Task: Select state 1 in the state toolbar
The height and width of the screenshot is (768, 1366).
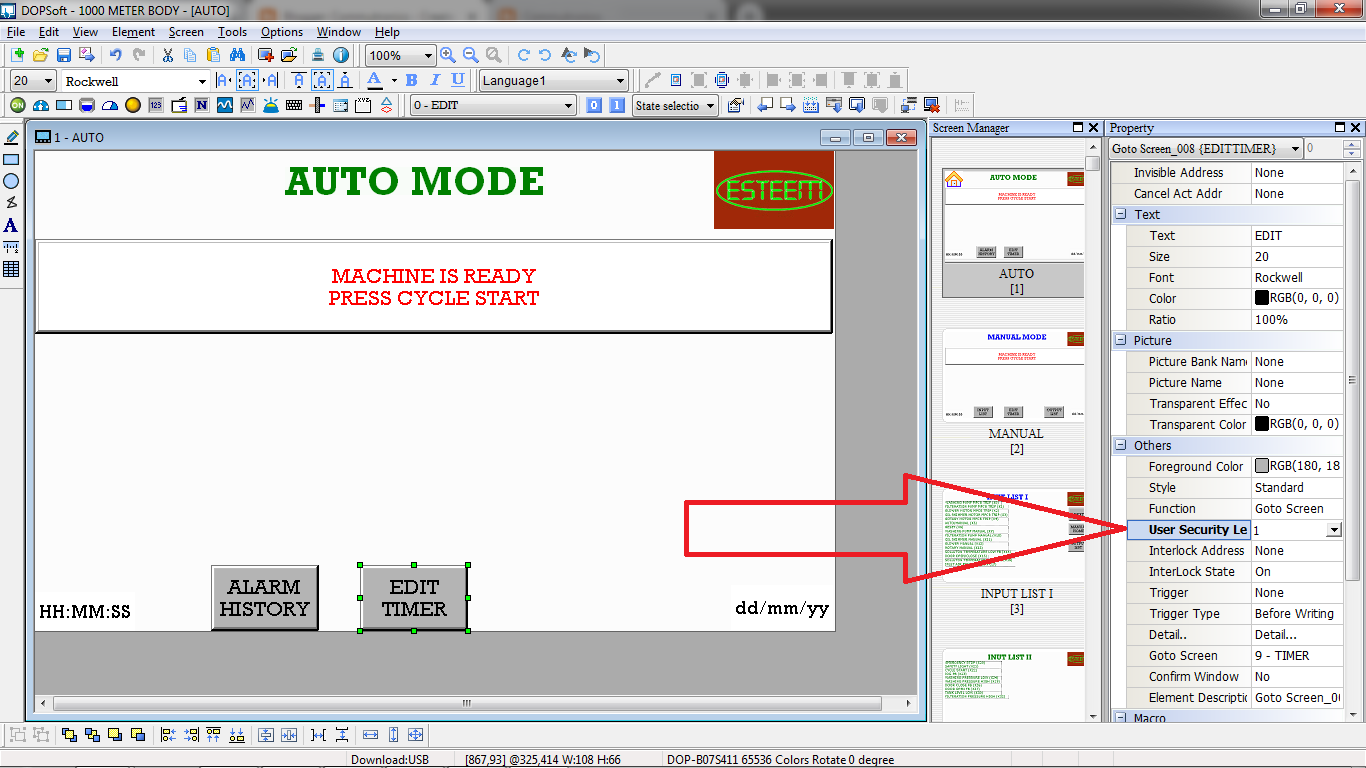Action: click(x=615, y=105)
